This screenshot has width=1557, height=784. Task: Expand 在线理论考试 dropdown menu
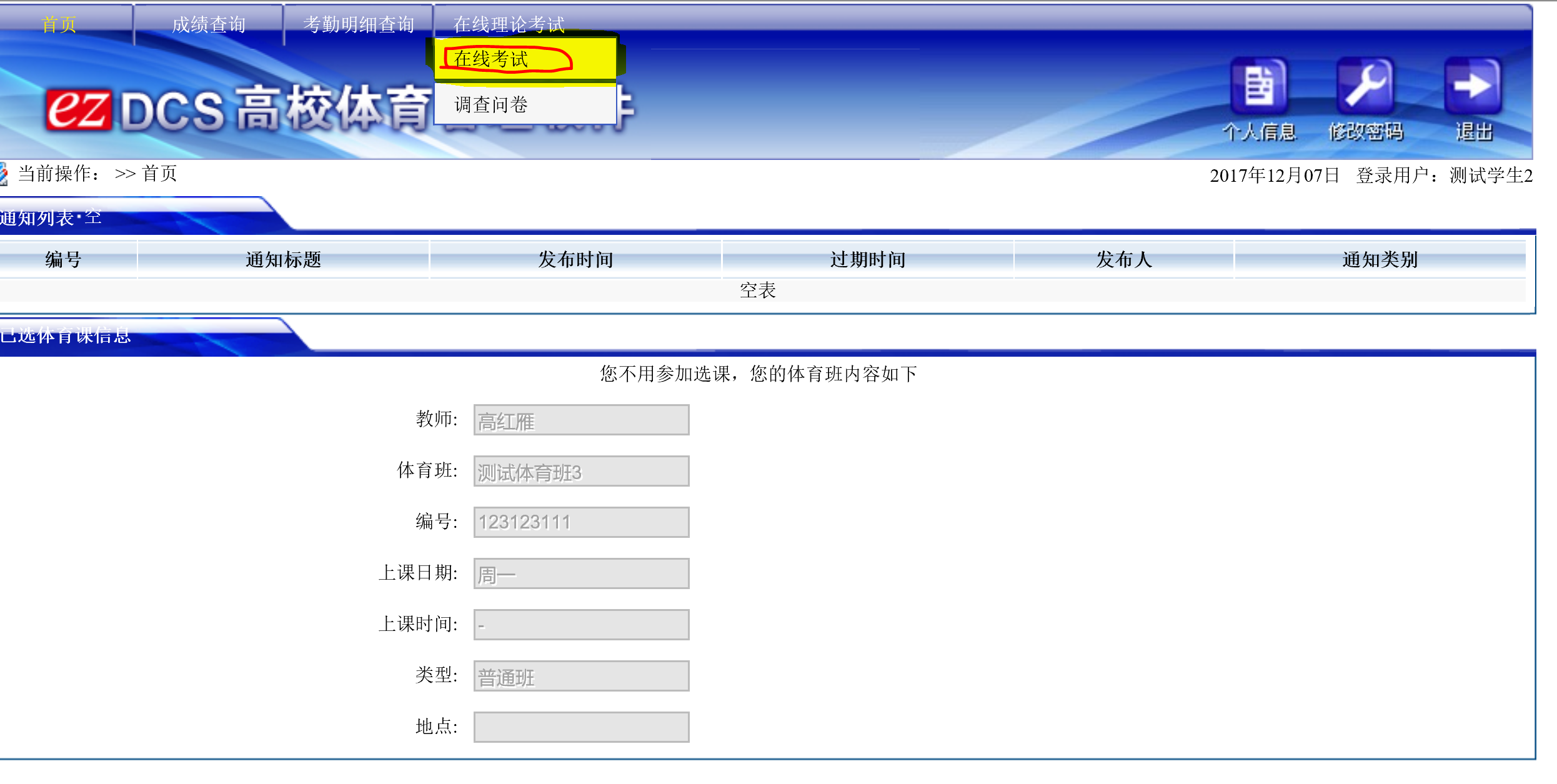pos(509,24)
